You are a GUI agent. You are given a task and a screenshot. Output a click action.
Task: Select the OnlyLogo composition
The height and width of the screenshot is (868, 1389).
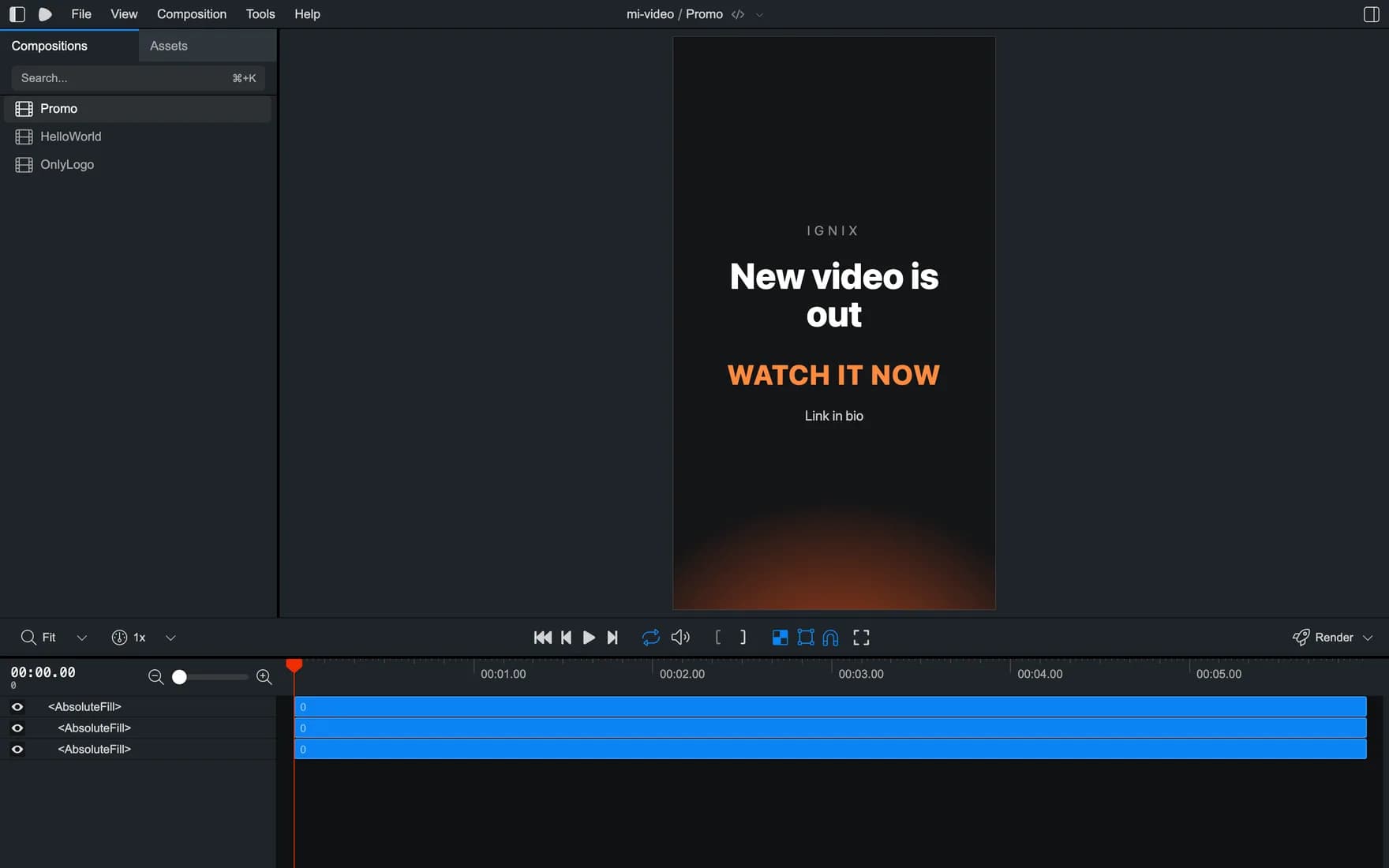138,164
